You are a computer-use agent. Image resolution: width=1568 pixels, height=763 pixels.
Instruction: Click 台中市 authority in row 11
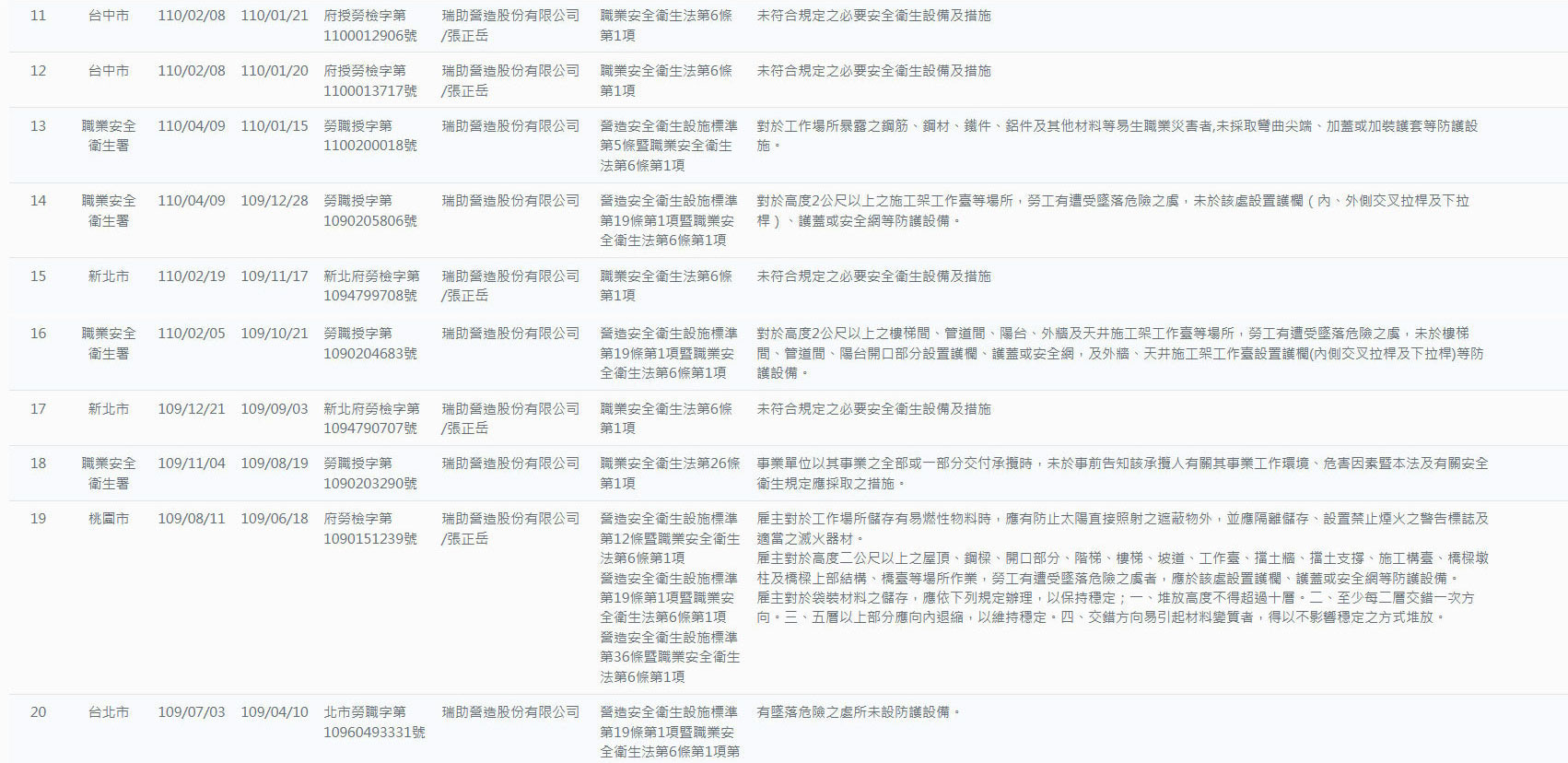pos(109,16)
